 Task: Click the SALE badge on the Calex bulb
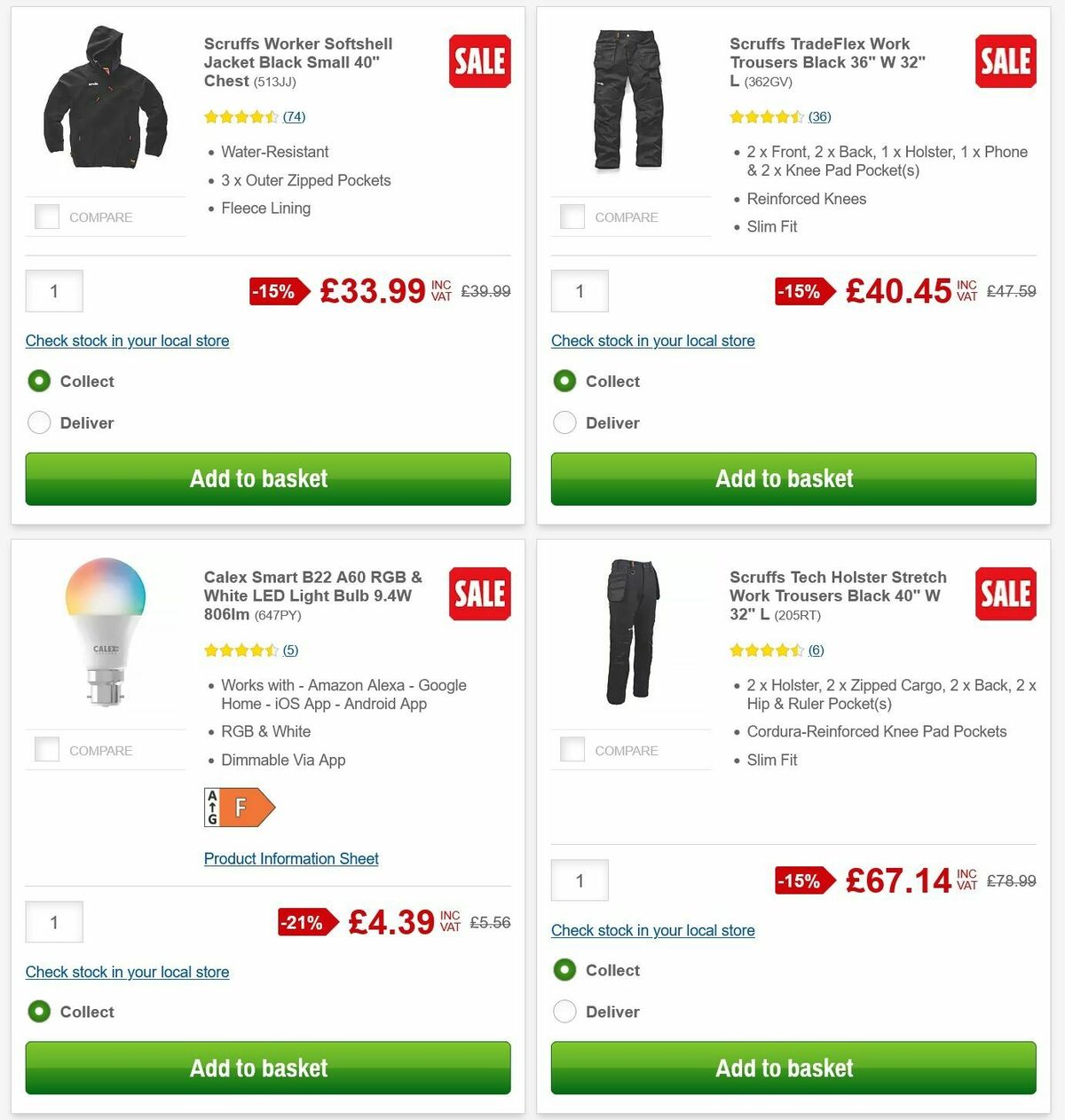479,594
